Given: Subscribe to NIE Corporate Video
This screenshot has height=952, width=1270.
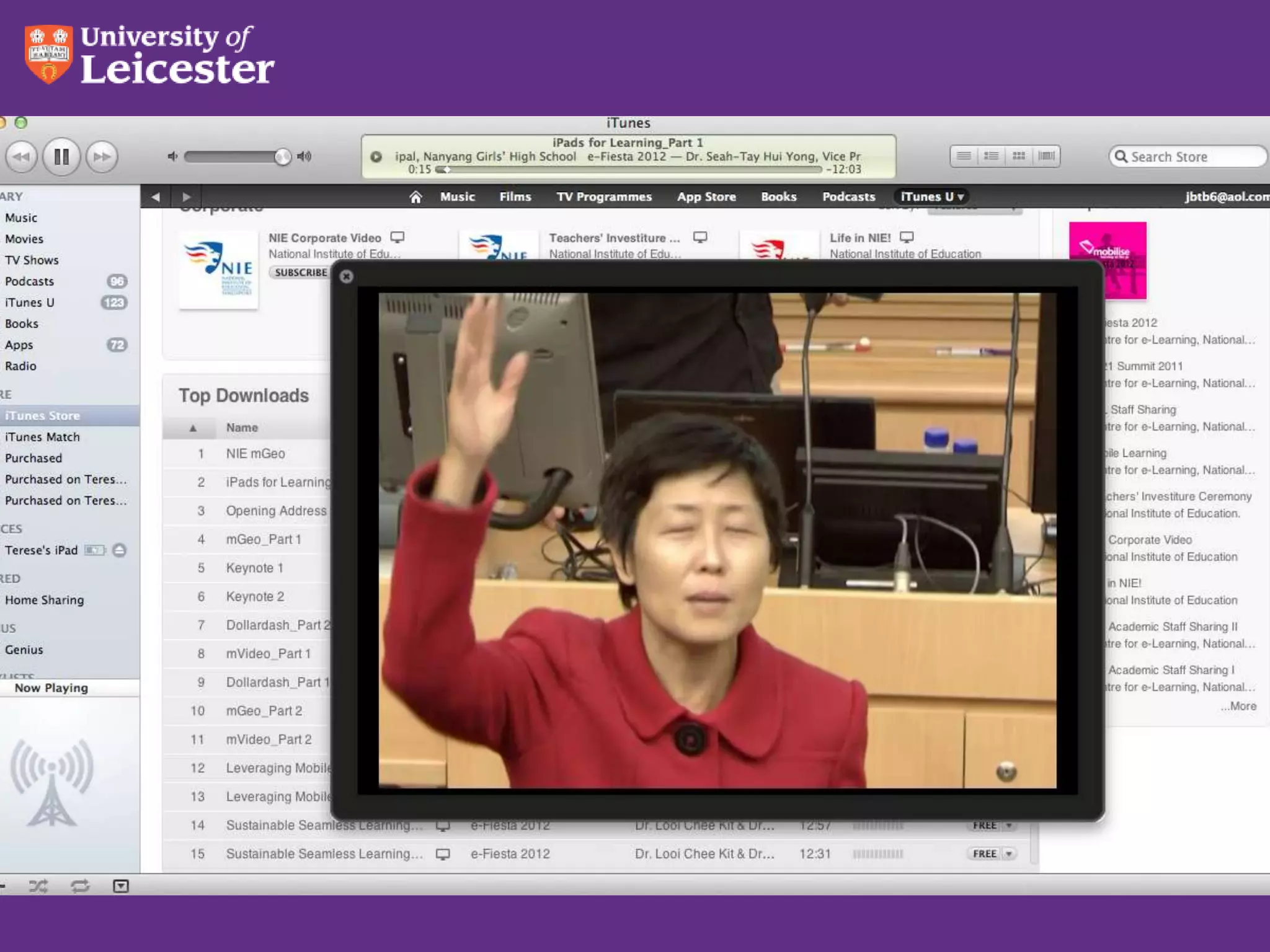Looking at the screenshot, I should 301,273.
